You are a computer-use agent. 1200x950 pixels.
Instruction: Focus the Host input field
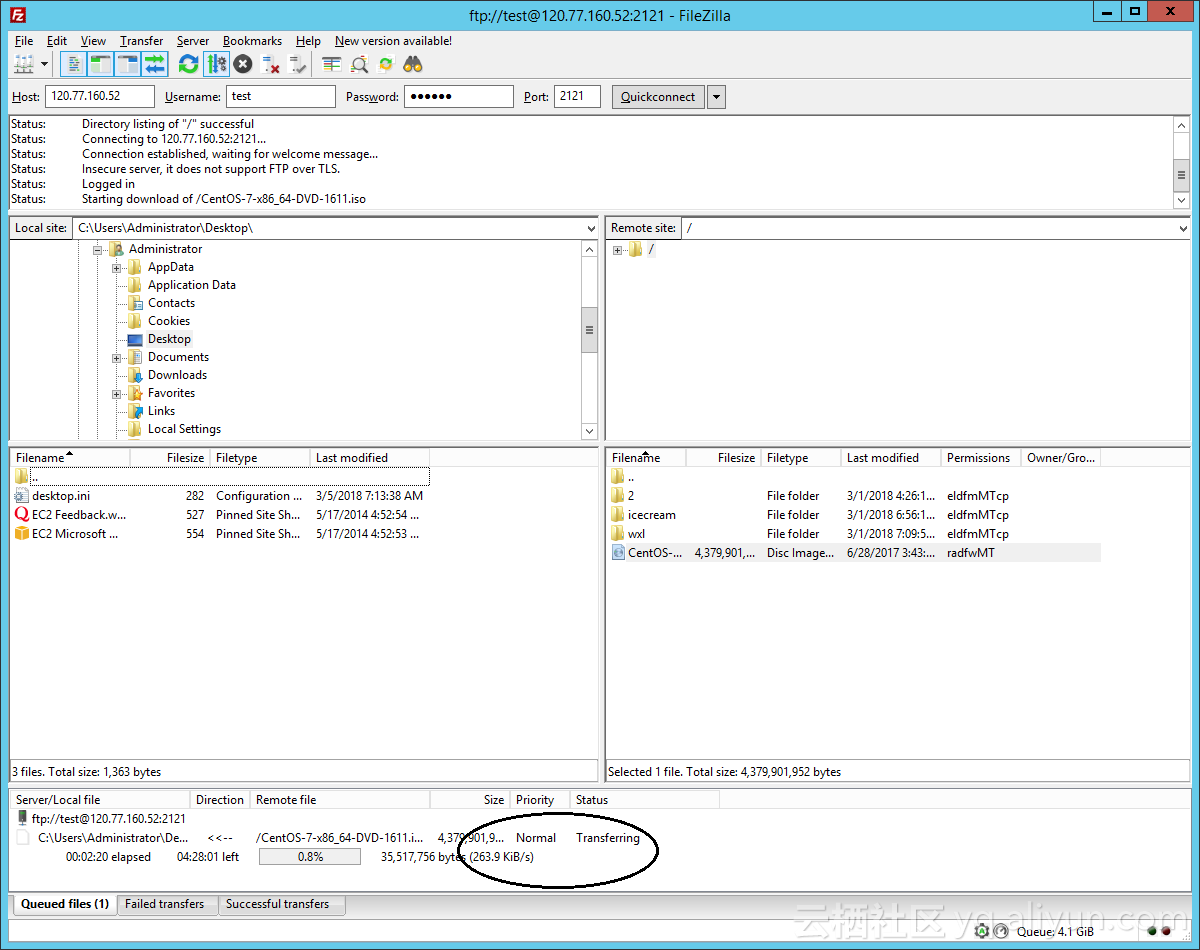100,97
